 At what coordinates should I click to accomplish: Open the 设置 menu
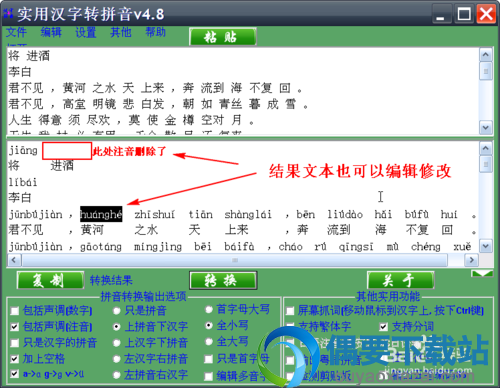coord(86,32)
